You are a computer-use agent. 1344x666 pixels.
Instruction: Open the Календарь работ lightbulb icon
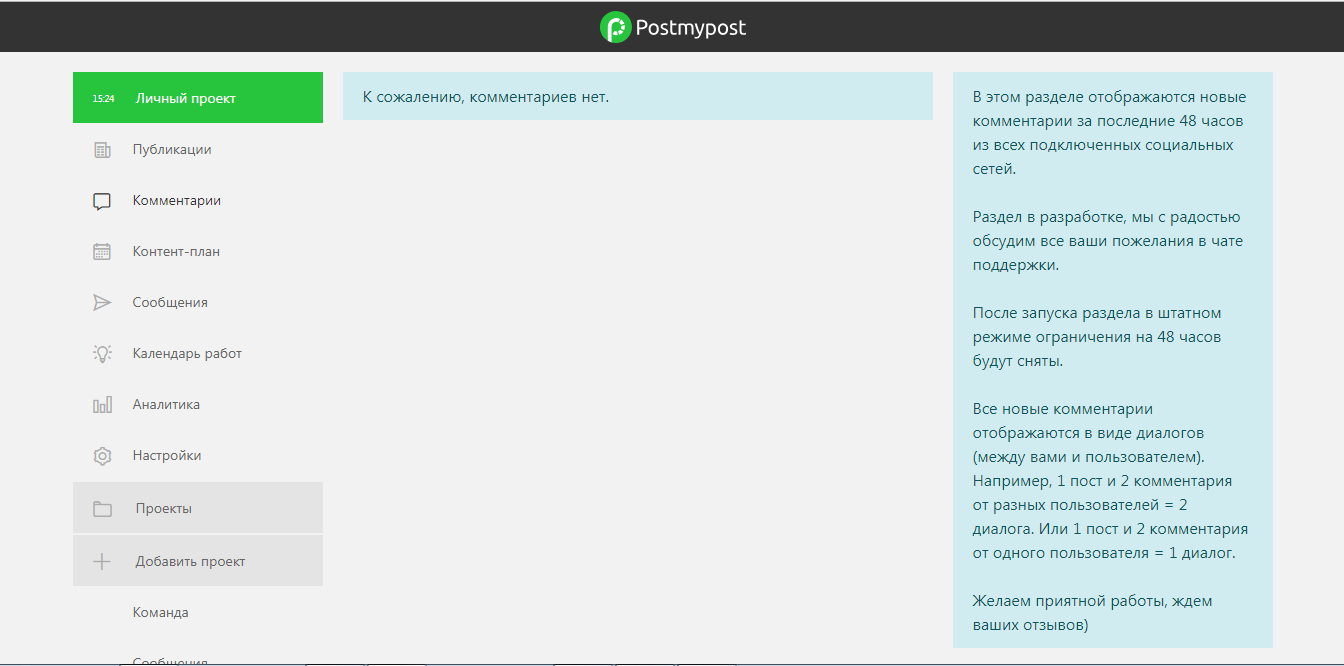click(x=101, y=353)
